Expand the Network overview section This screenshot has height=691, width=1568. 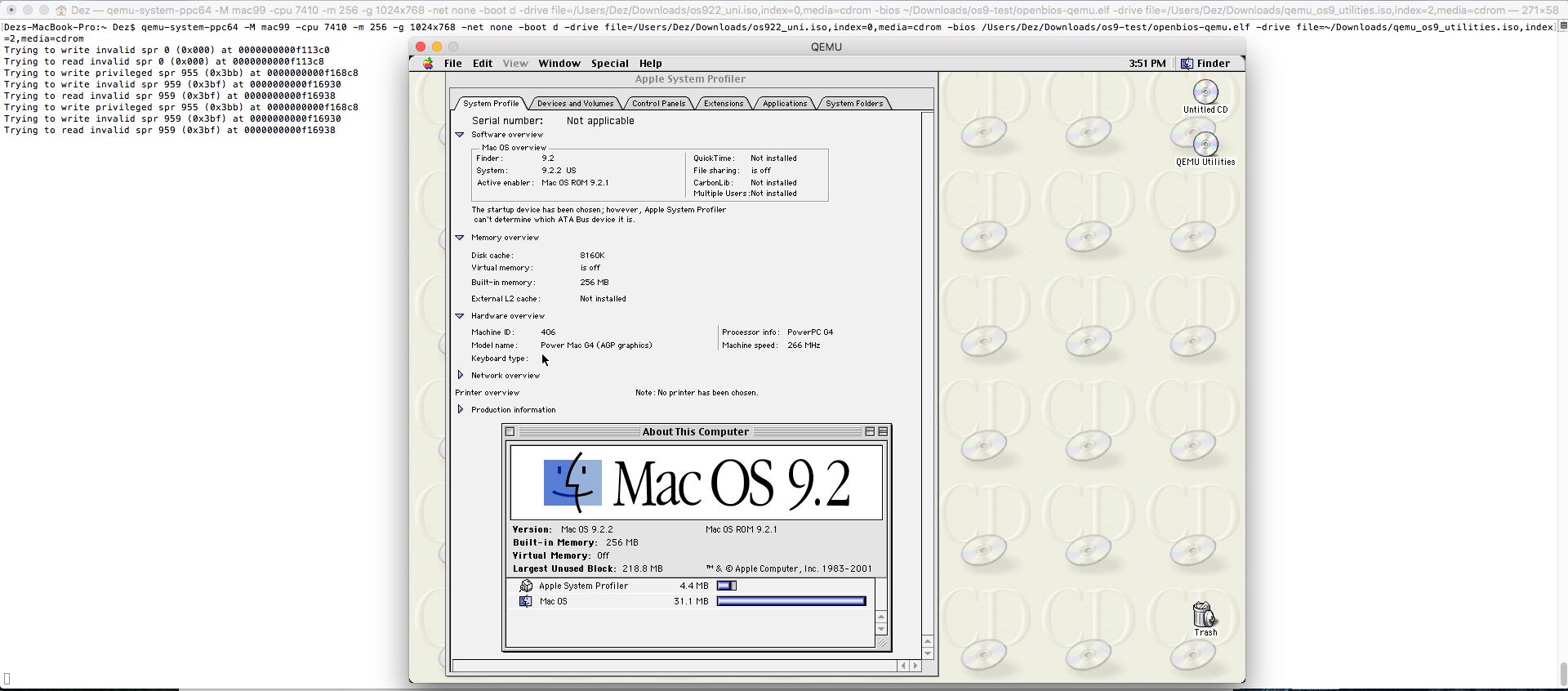tap(461, 376)
